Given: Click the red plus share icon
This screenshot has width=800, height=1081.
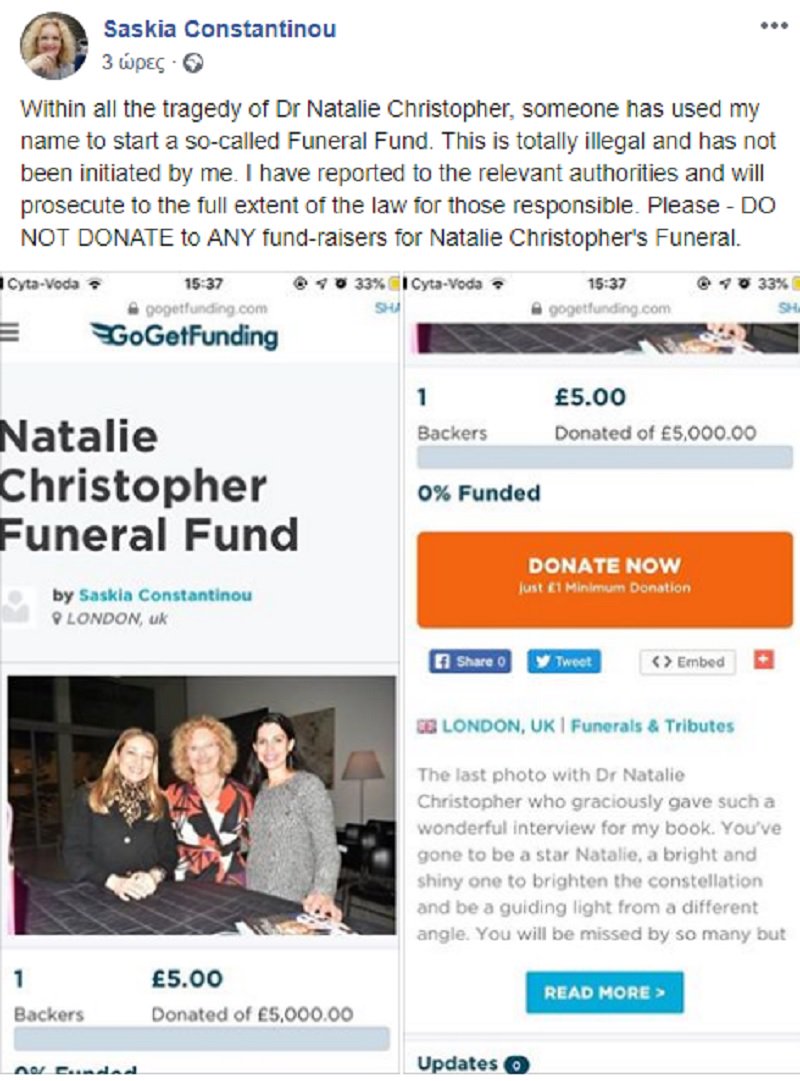Looking at the screenshot, I should [763, 660].
